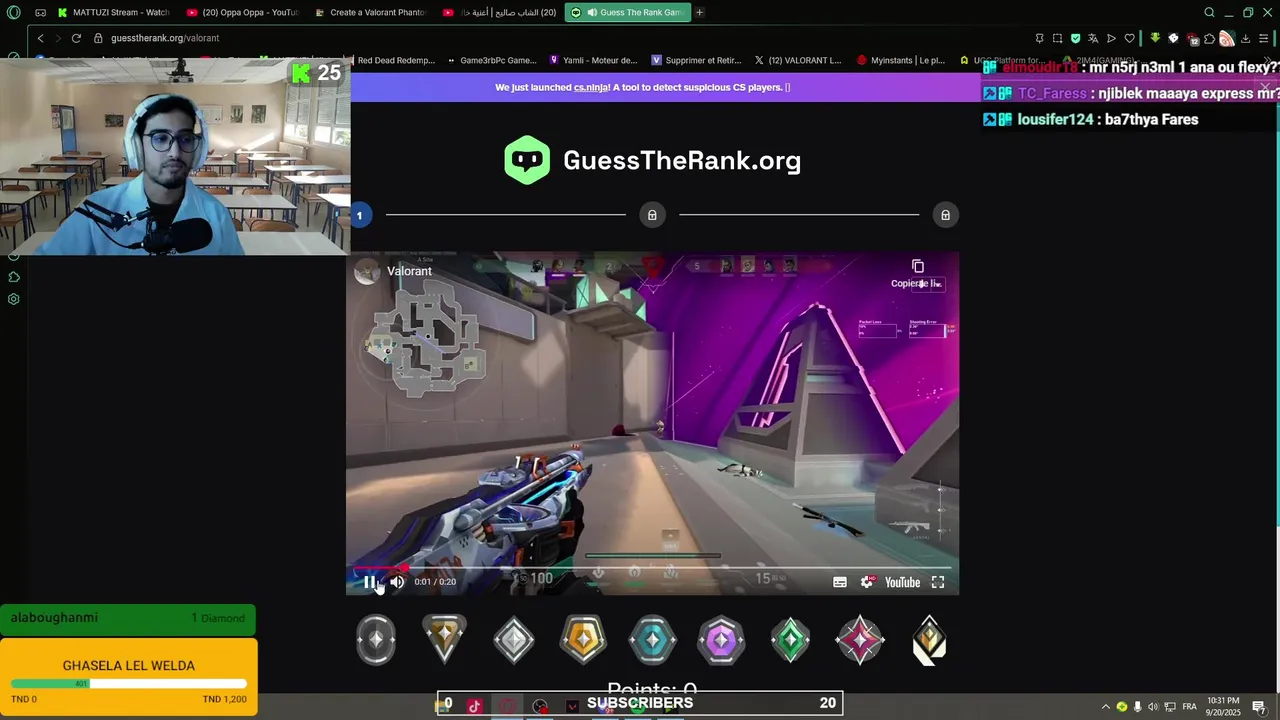Open Game3rbPc Game... bookmark
The width and height of the screenshot is (1280, 720).
[492, 60]
